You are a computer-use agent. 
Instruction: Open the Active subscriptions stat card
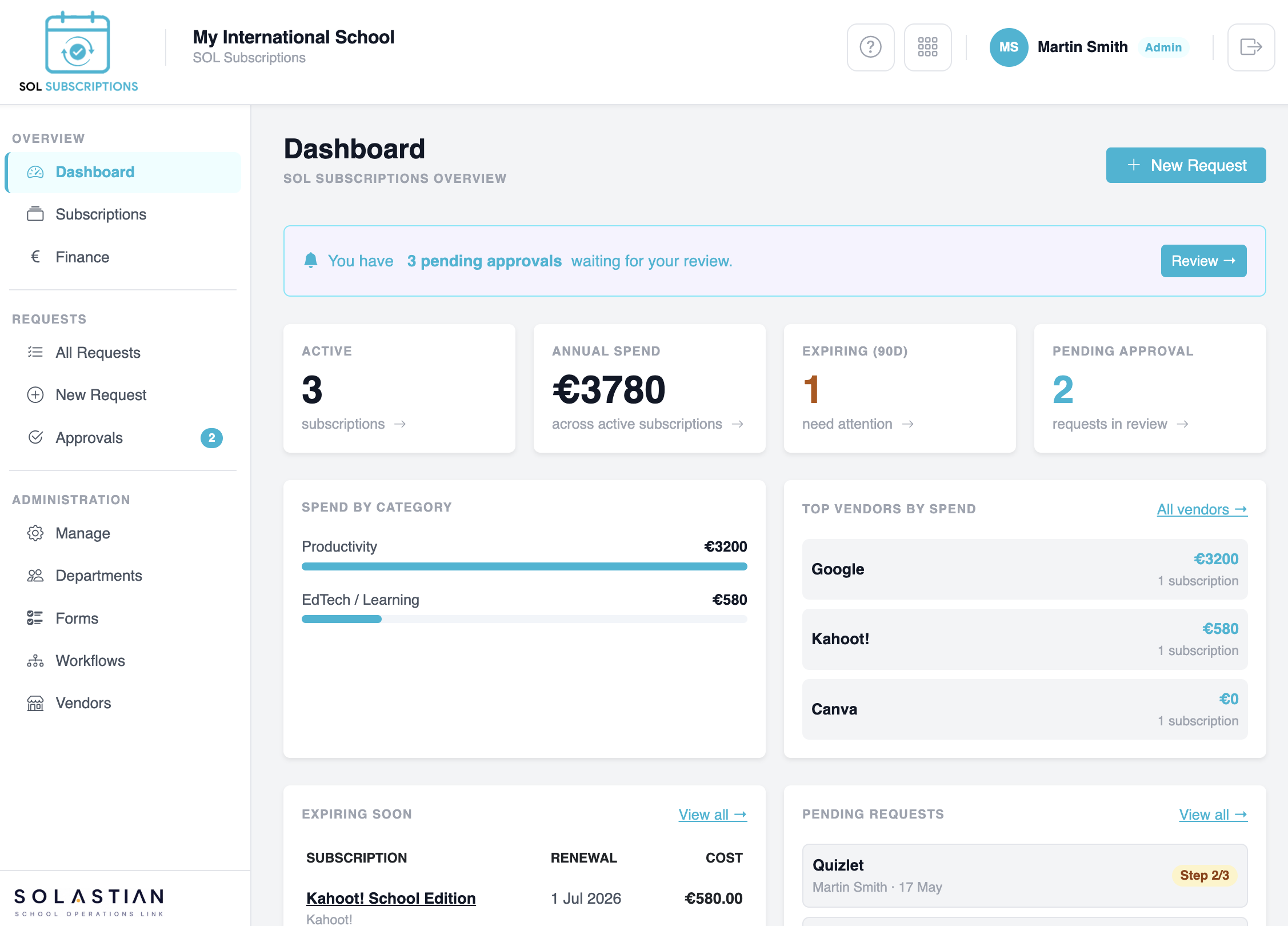[x=399, y=389]
